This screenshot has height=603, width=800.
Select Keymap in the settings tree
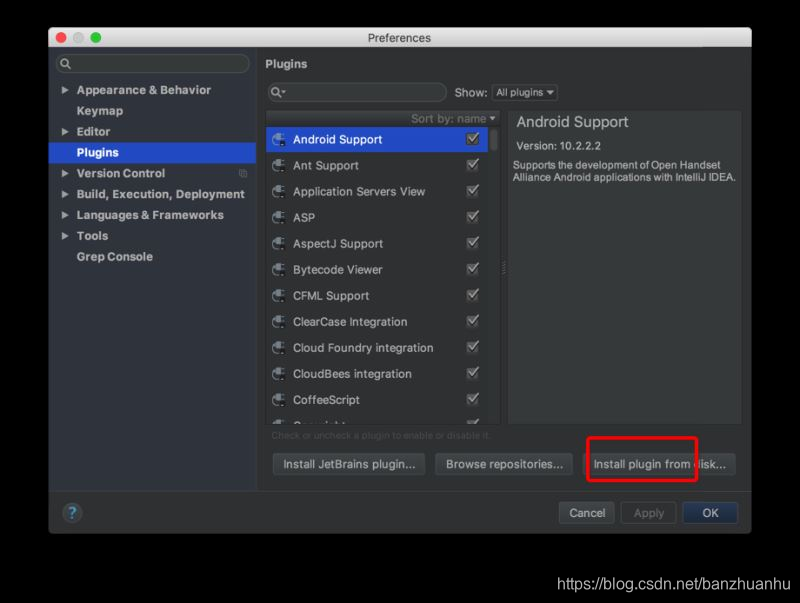(x=100, y=111)
